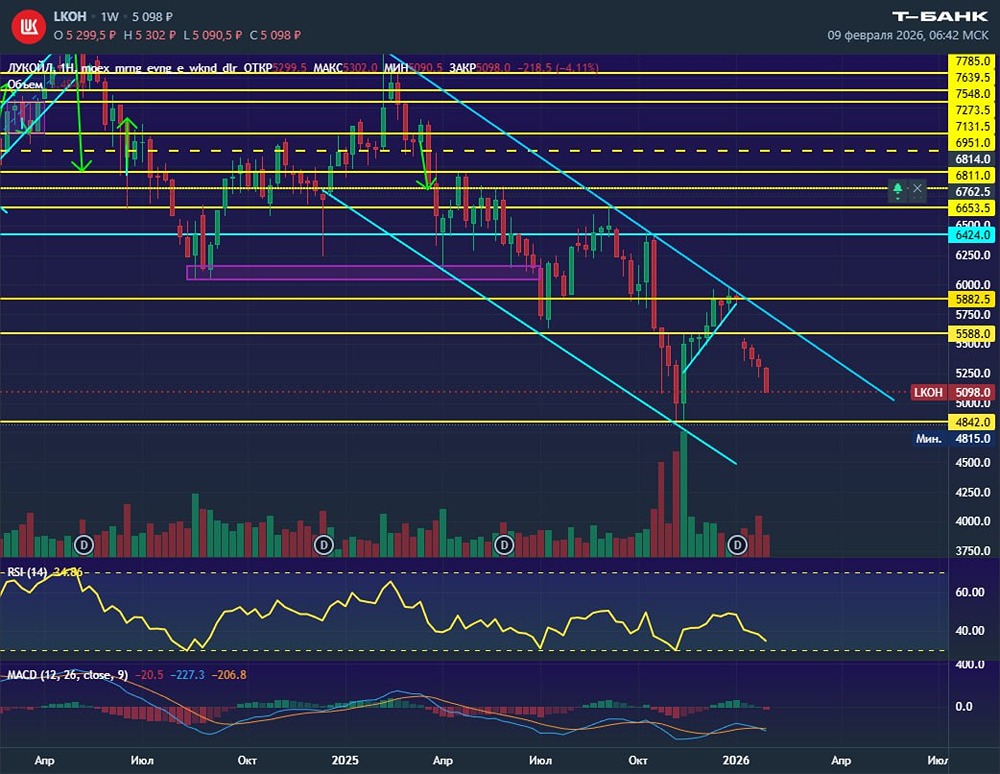This screenshot has height=774, width=1000.
Task: Click the yellow 5882.5 level label
Action: (x=973, y=299)
